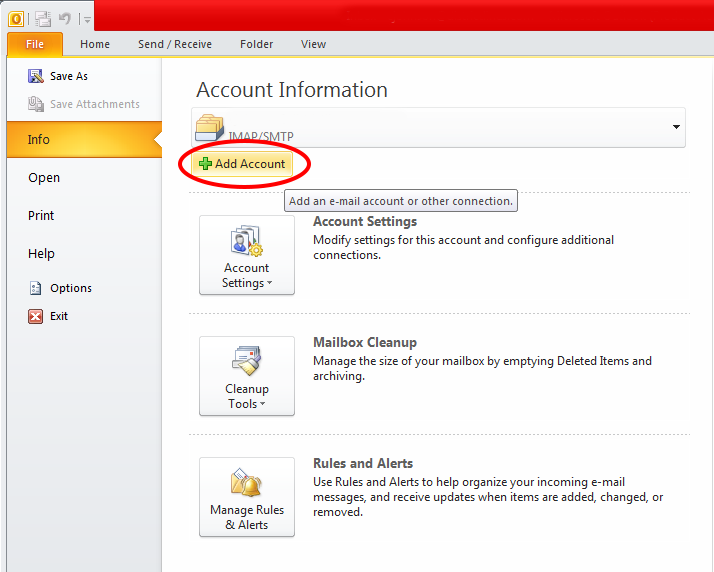The width and height of the screenshot is (714, 572).
Task: Click the Save As disk icon
Action: click(36, 76)
